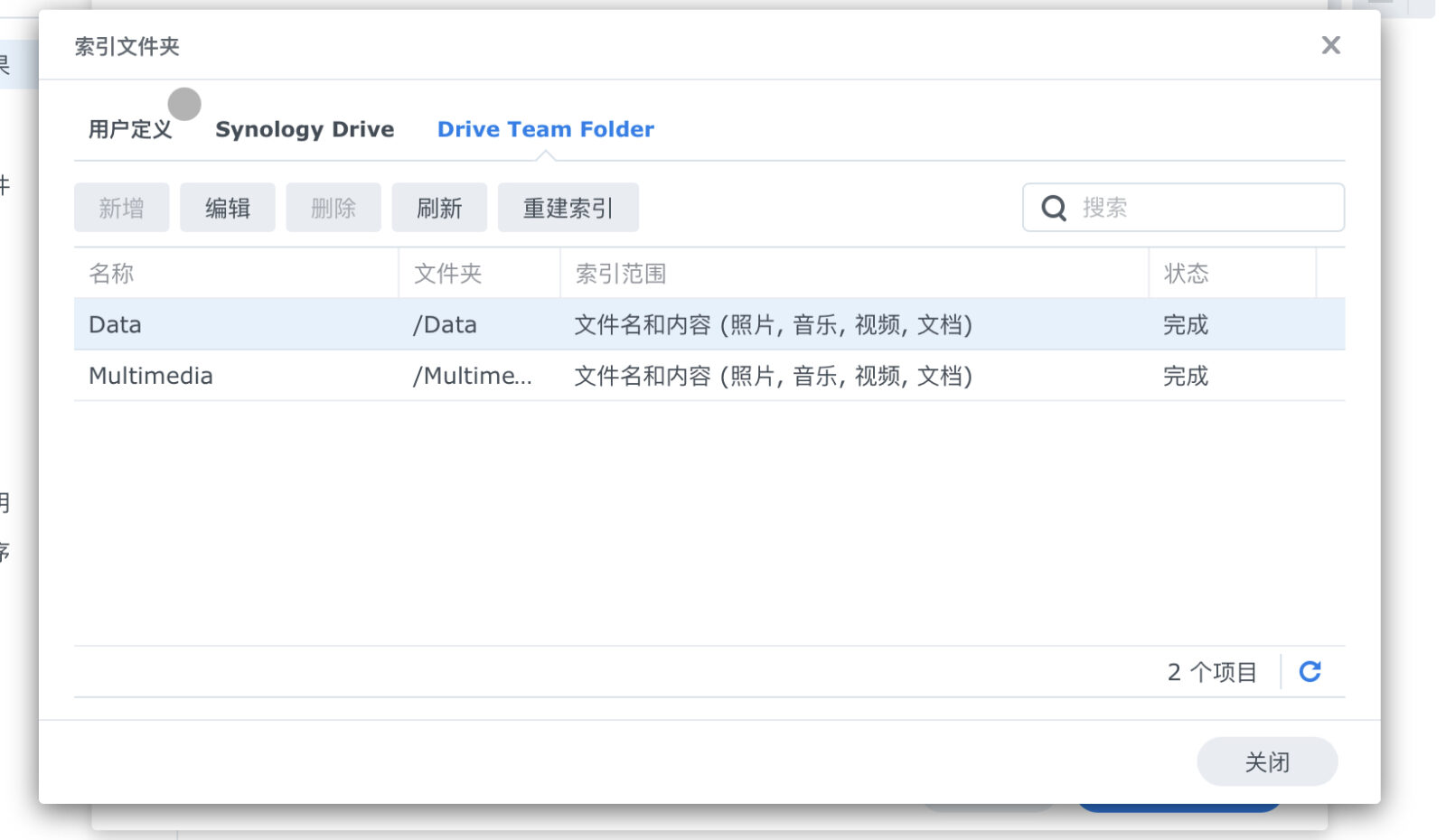The height and width of the screenshot is (840, 1446).
Task: Click the 文件夹 column header
Action: [448, 273]
